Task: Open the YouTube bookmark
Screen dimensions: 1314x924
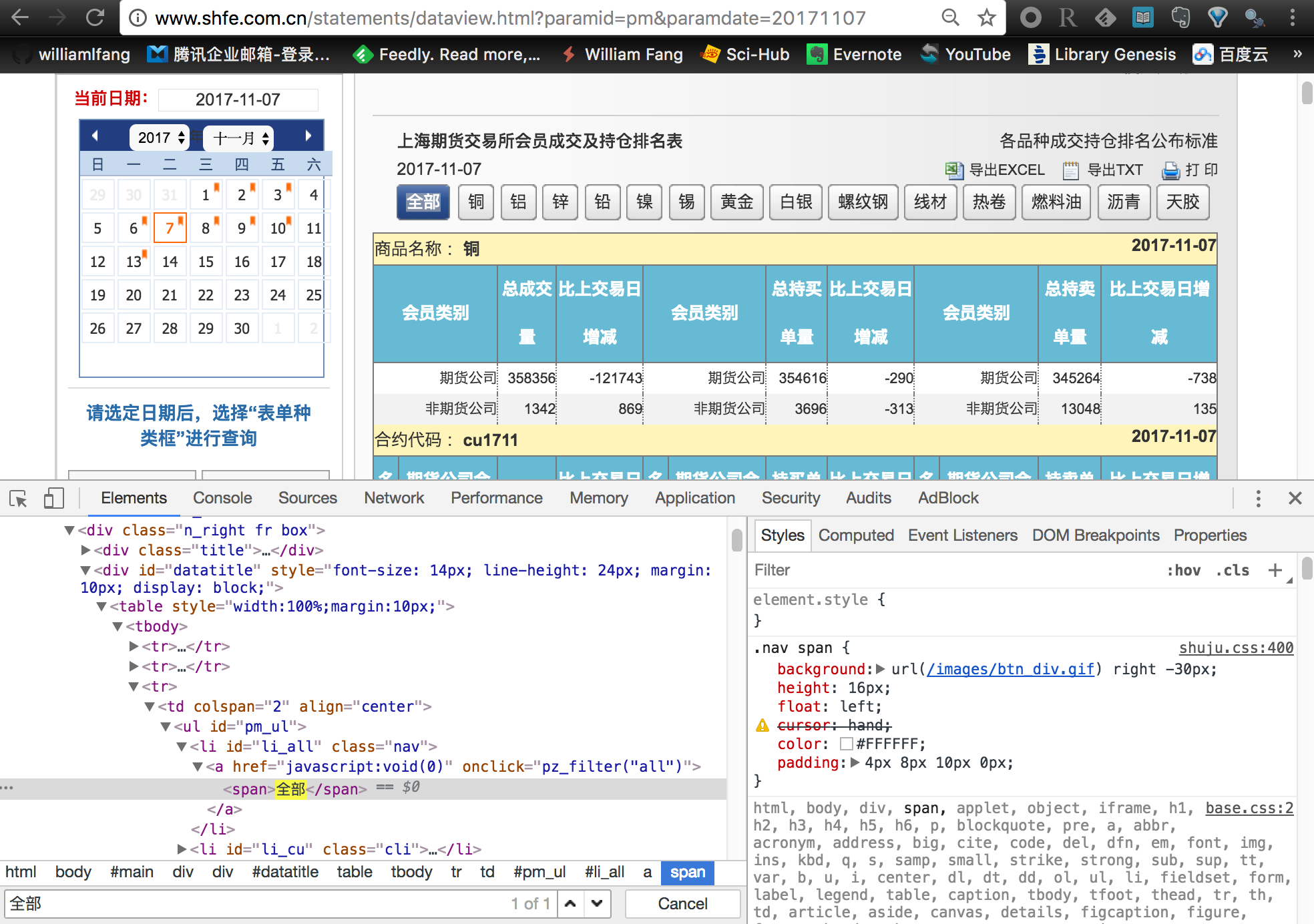Action: tap(965, 54)
